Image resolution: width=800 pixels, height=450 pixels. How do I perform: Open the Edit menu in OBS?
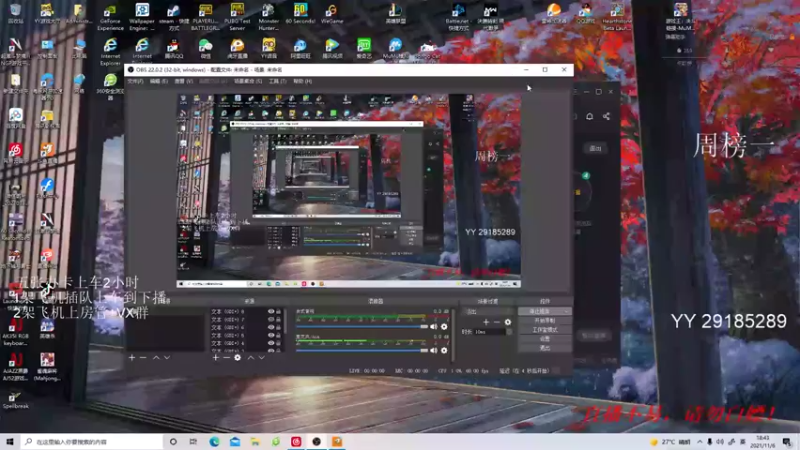pos(159,81)
